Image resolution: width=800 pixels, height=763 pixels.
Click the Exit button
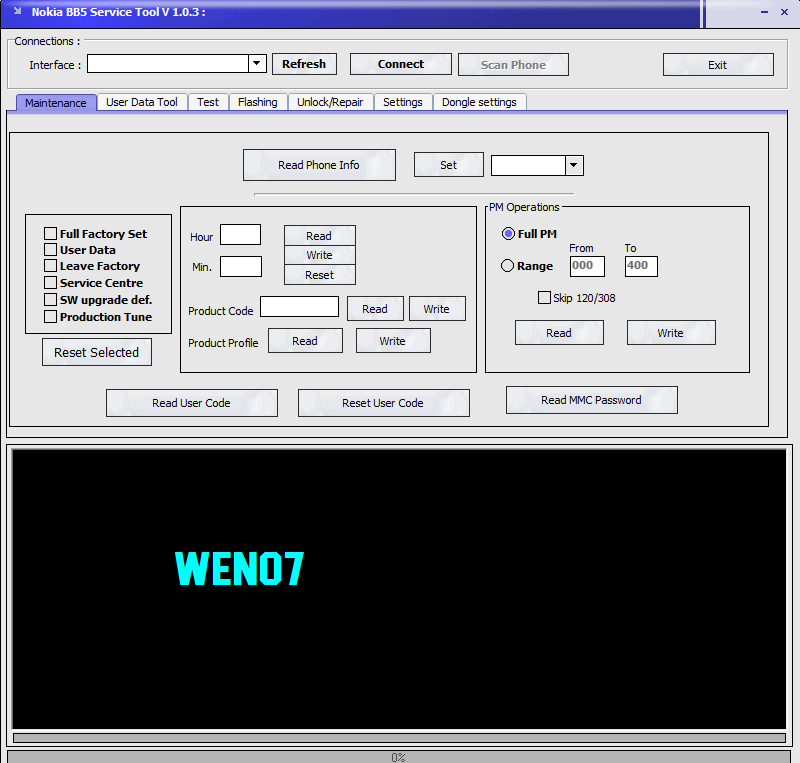pos(718,65)
